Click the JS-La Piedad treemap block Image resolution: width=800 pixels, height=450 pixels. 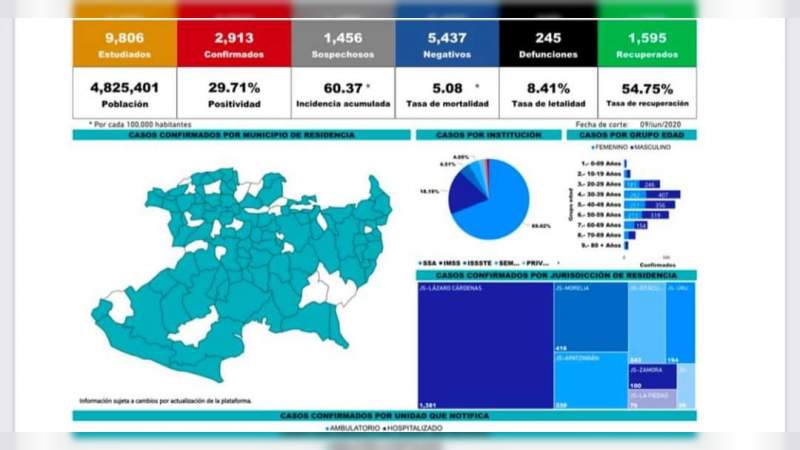pos(653,399)
